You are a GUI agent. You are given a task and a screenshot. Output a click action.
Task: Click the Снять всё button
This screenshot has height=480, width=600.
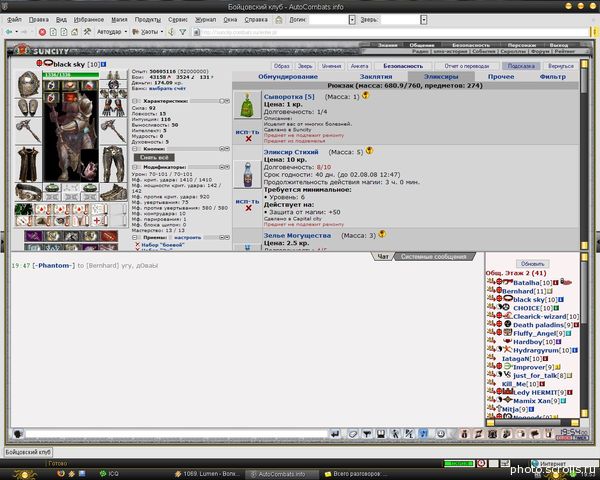pyautogui.click(x=154, y=157)
